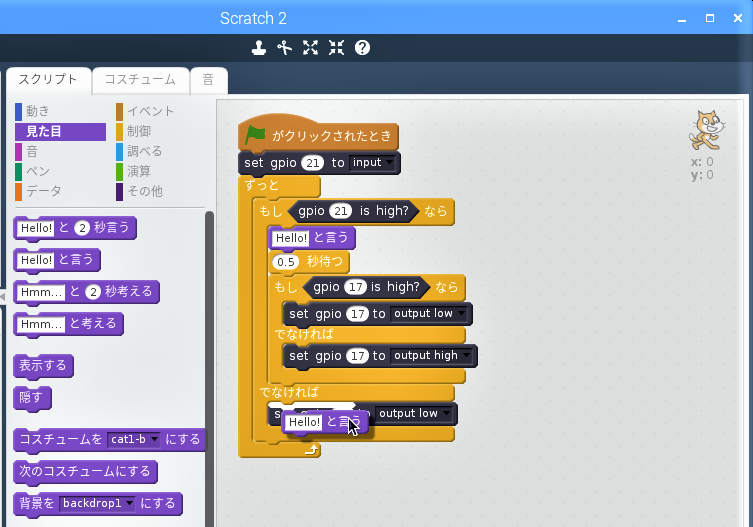Select the その他 block category
753x527 pixels.
(x=139, y=191)
